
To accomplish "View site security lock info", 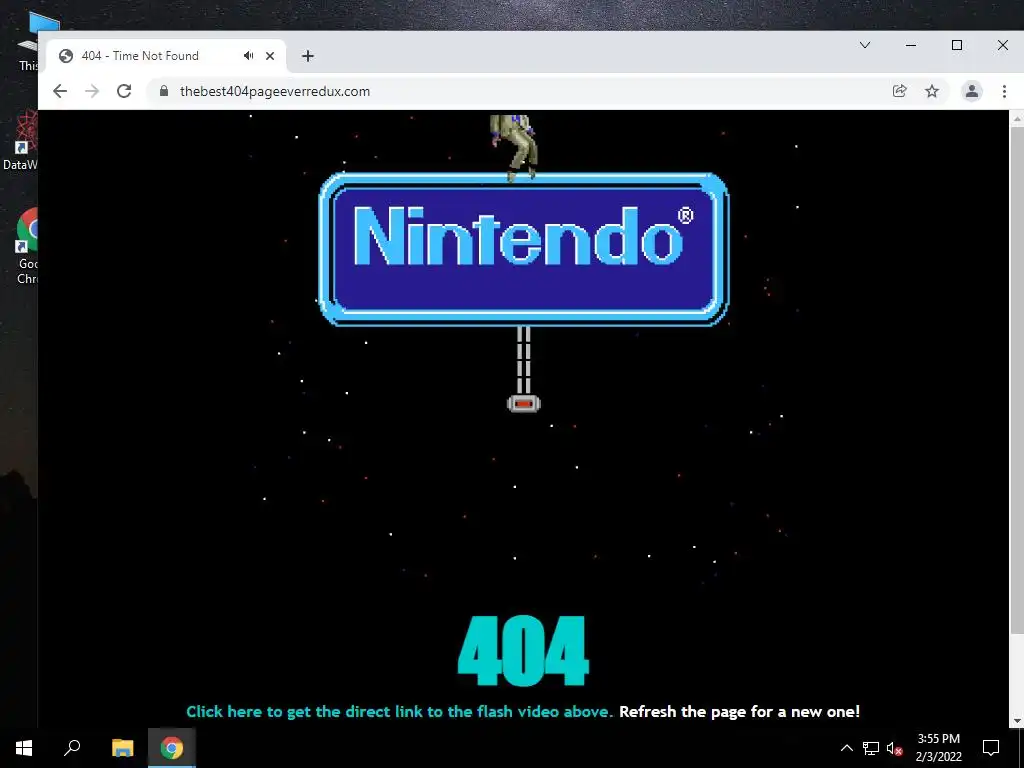I will point(164,91).
